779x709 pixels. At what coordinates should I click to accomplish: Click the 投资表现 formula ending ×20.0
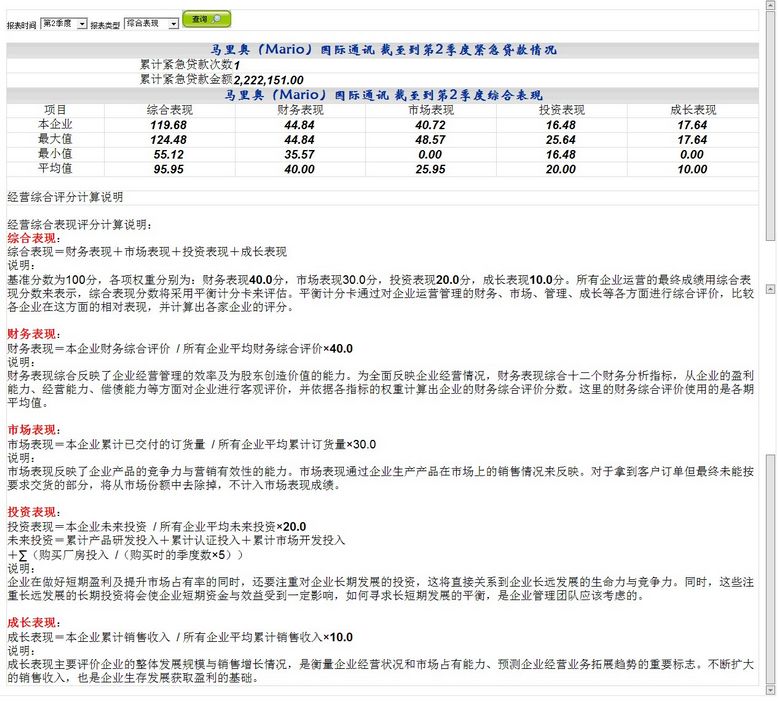click(156, 527)
